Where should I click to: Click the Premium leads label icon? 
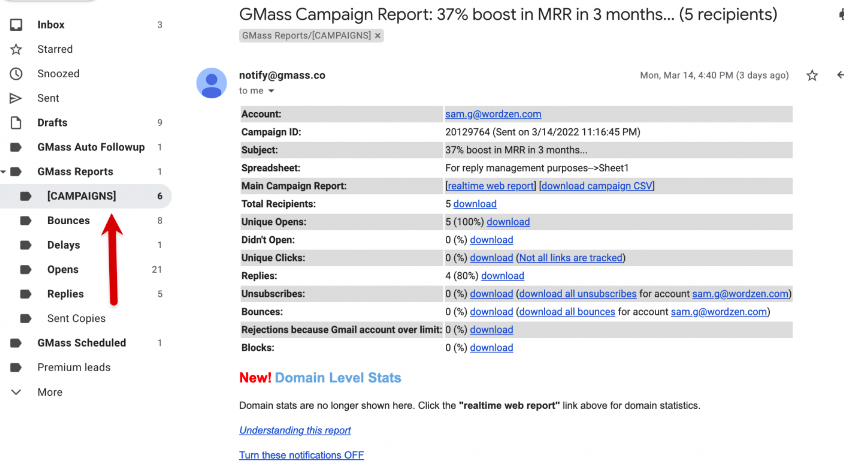click(x=16, y=368)
